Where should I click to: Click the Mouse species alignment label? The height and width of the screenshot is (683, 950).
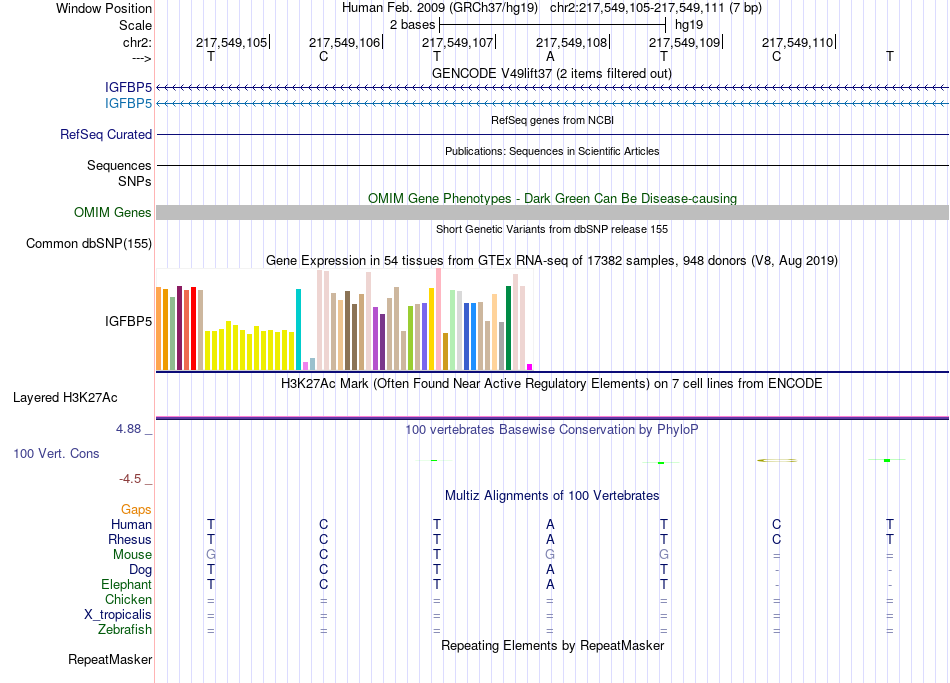(x=132, y=555)
